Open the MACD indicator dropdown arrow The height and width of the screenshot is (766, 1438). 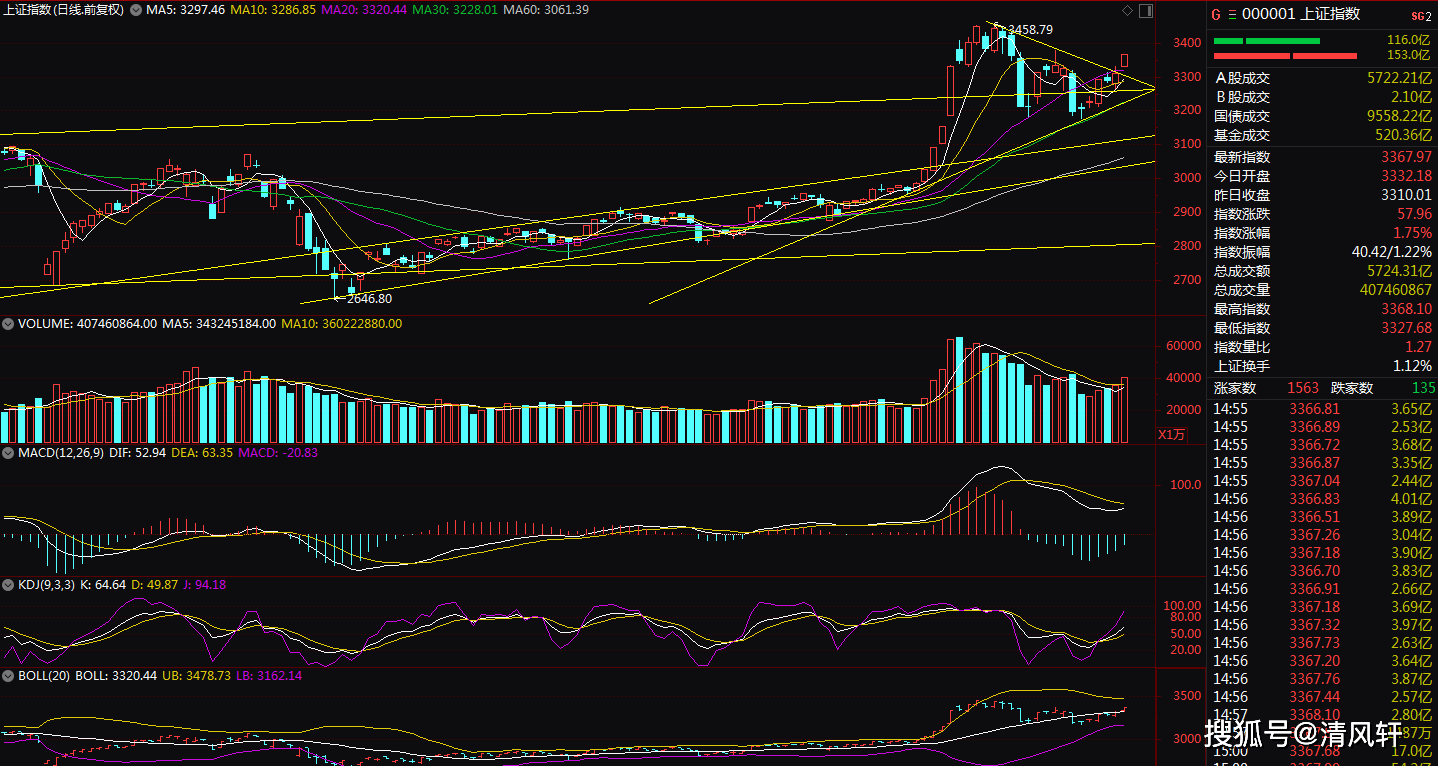click(8, 453)
